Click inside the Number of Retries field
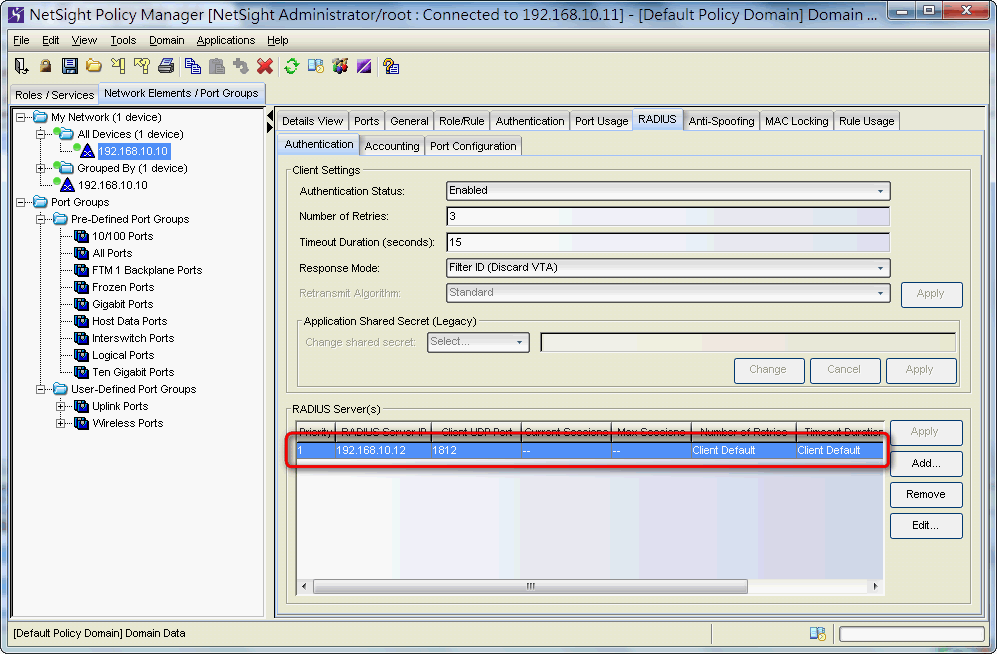Screen dimensions: 997x654 point(668,216)
